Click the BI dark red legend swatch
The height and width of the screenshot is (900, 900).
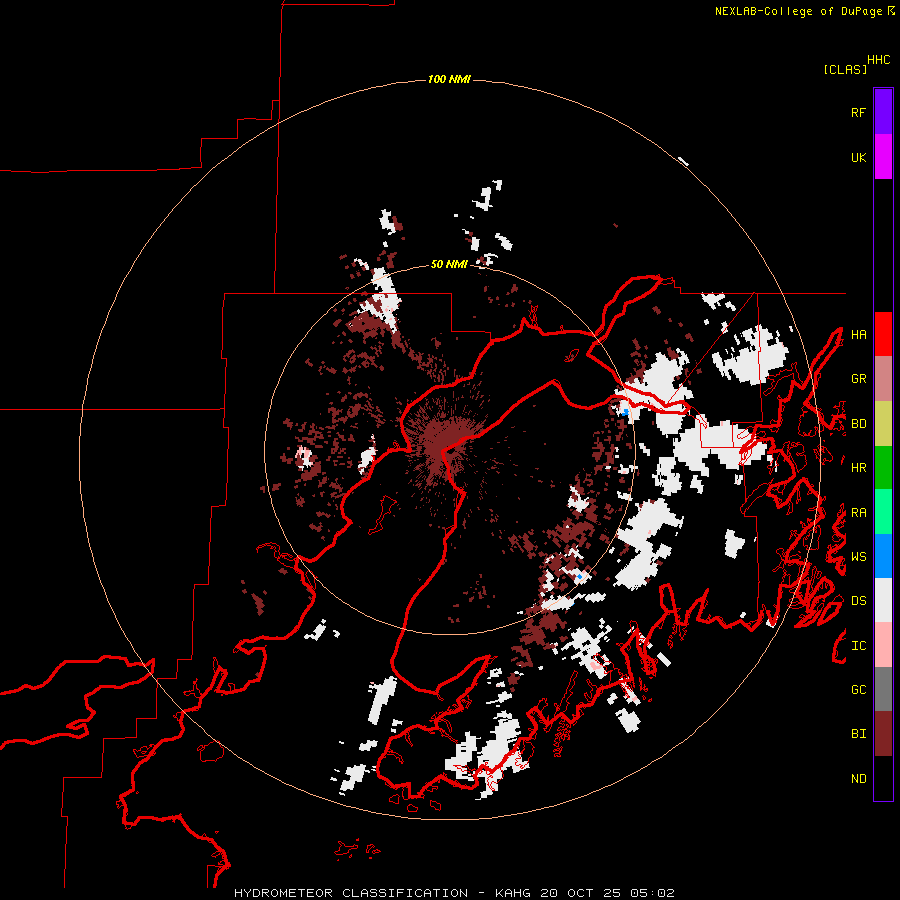883,734
